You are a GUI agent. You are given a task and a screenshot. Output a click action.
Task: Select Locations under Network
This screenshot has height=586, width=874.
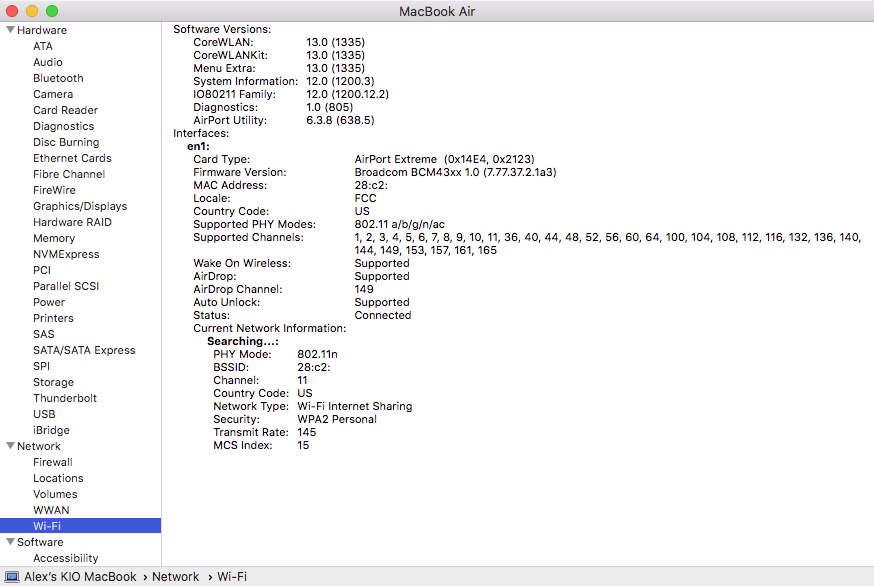coord(58,478)
